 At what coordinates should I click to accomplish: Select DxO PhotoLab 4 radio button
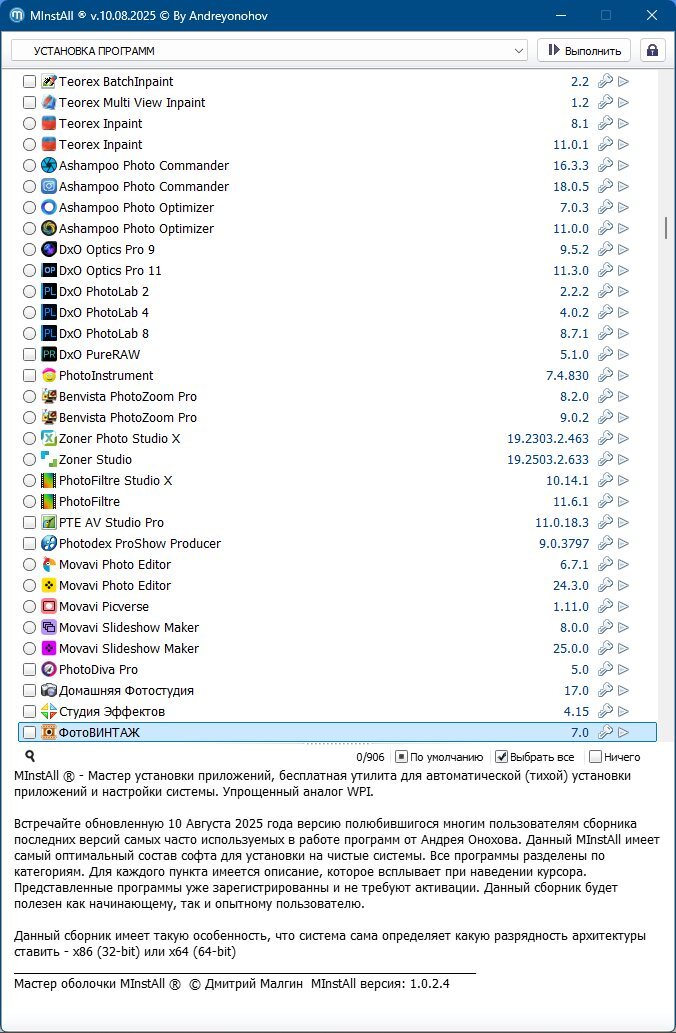29,312
